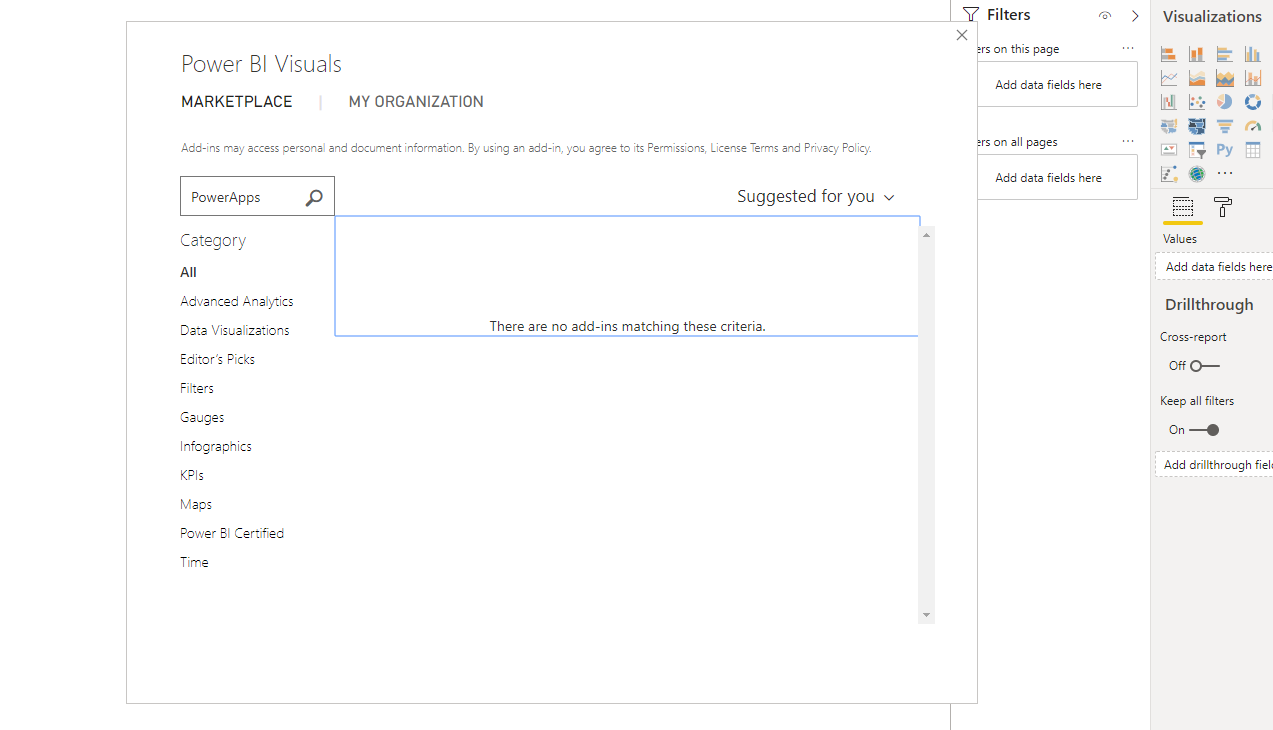Select the line chart visual
This screenshot has height=730, width=1273.
(1169, 78)
